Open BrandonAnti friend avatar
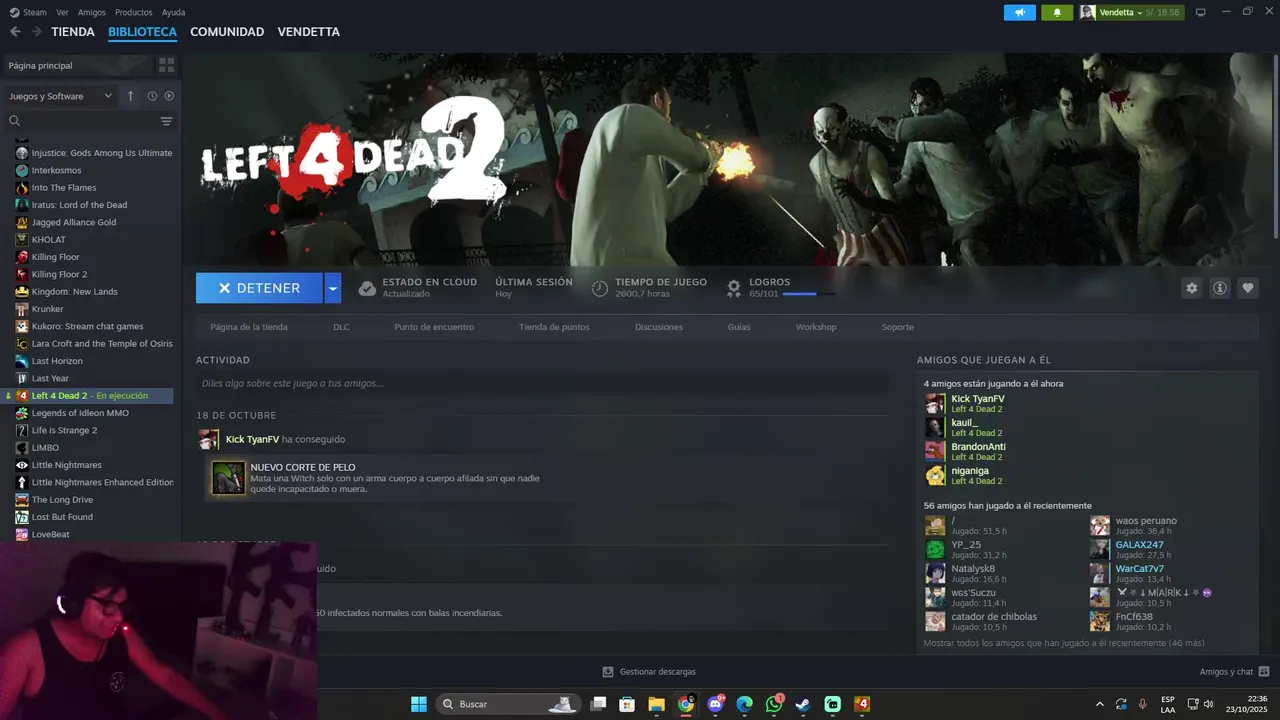1280x720 pixels. click(x=935, y=451)
